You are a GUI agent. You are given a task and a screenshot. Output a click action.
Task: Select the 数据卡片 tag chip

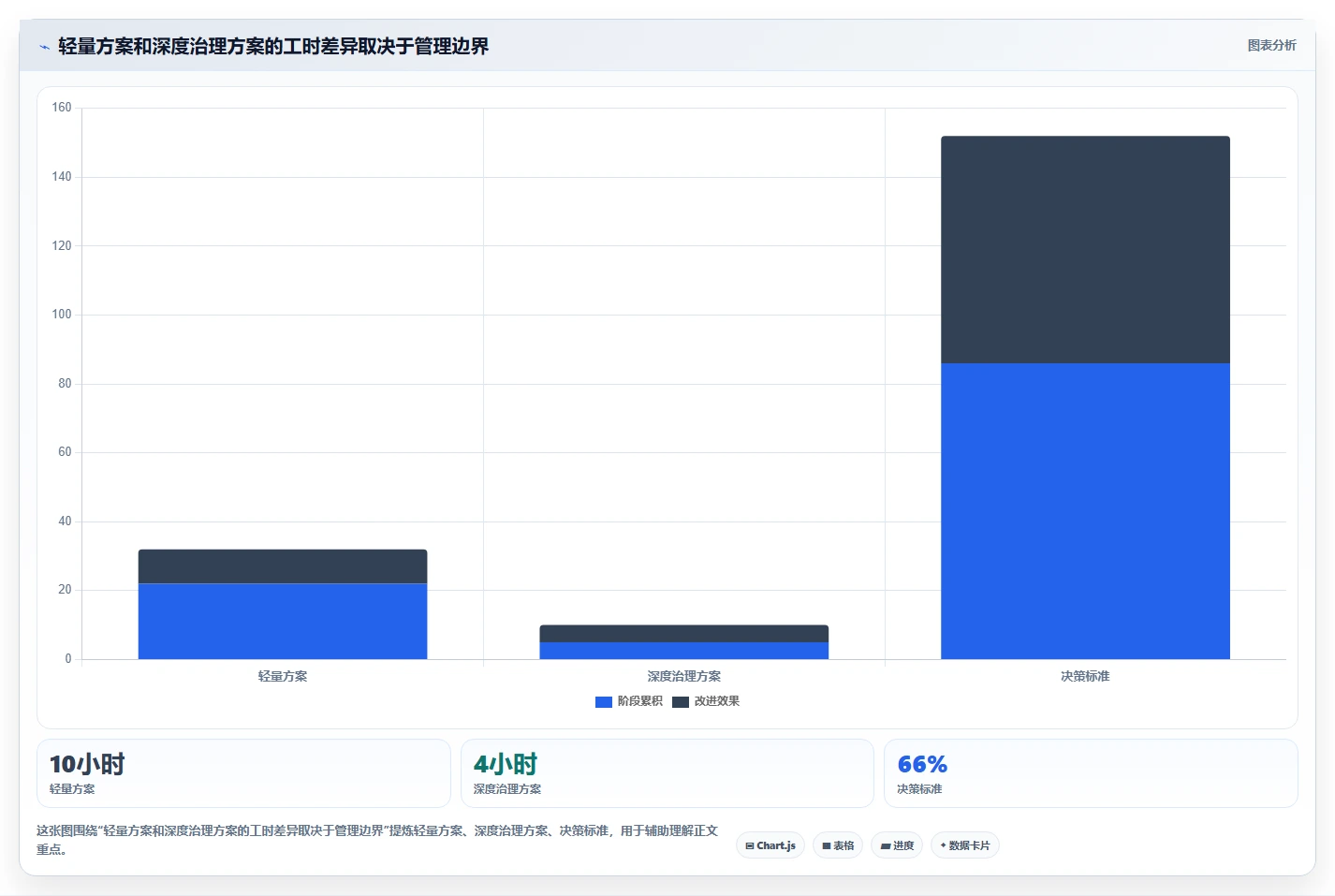tap(965, 845)
